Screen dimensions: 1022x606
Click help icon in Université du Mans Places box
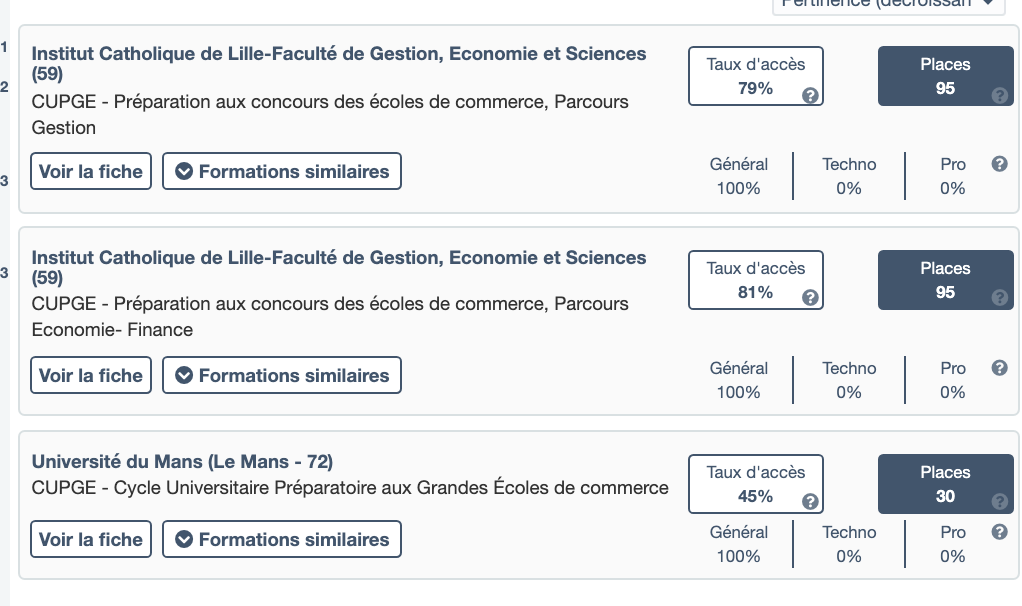(999, 502)
